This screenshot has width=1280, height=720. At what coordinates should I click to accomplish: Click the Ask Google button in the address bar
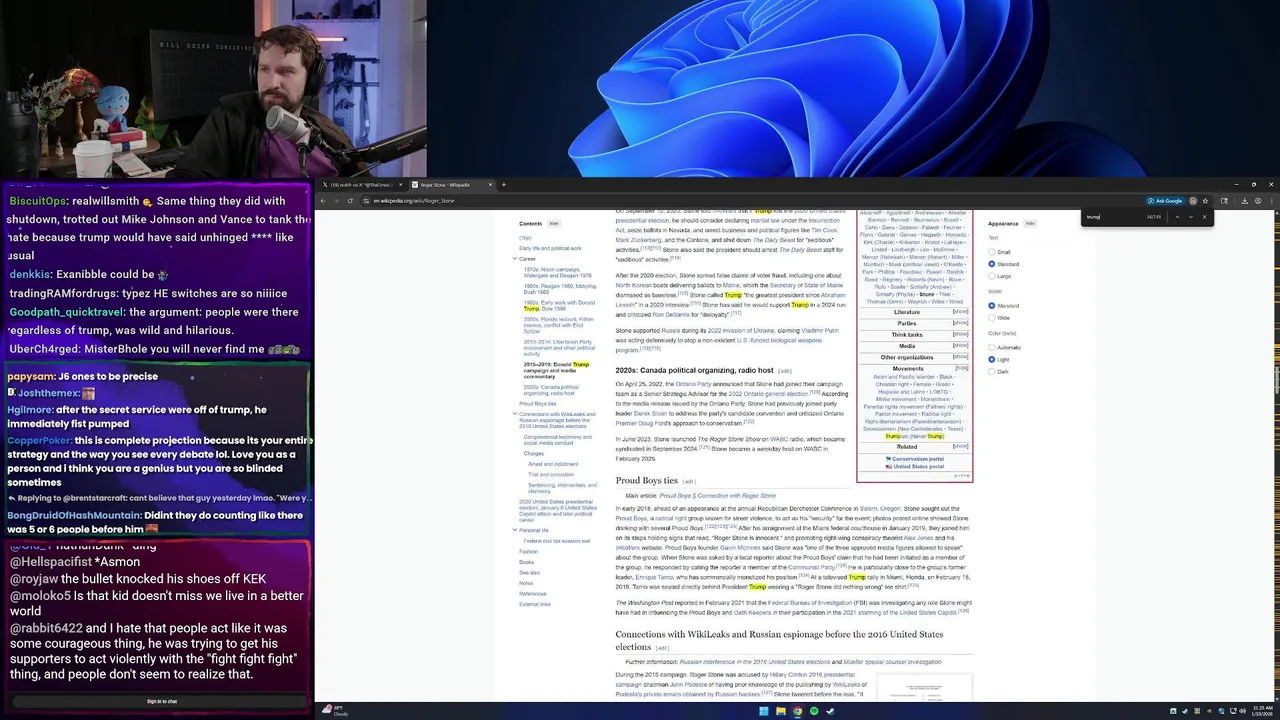[1165, 201]
